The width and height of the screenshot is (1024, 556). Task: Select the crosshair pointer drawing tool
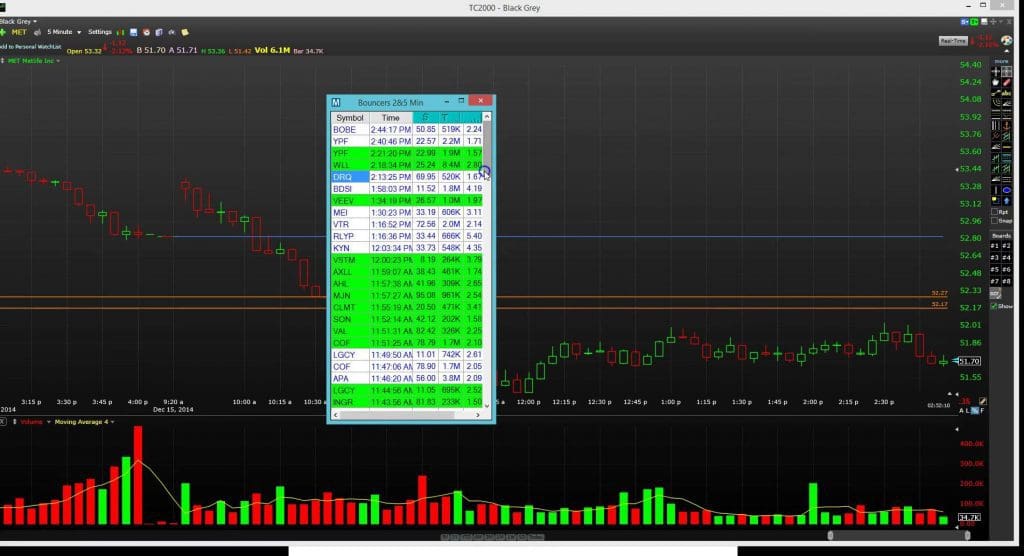(995, 71)
